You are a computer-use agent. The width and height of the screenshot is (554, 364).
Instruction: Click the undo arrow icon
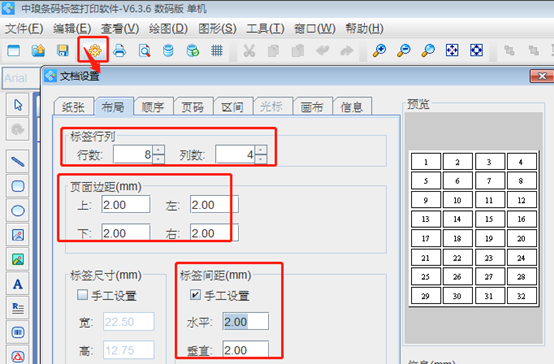(x=322, y=51)
